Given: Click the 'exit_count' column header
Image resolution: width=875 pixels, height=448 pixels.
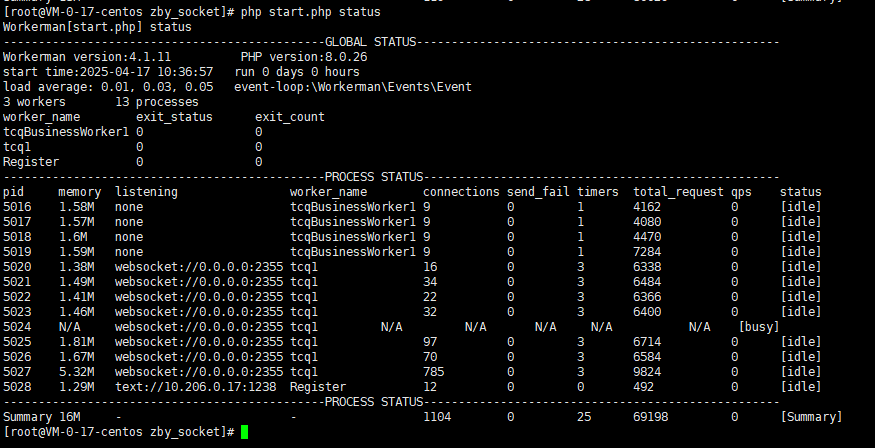Looking at the screenshot, I should pos(290,117).
